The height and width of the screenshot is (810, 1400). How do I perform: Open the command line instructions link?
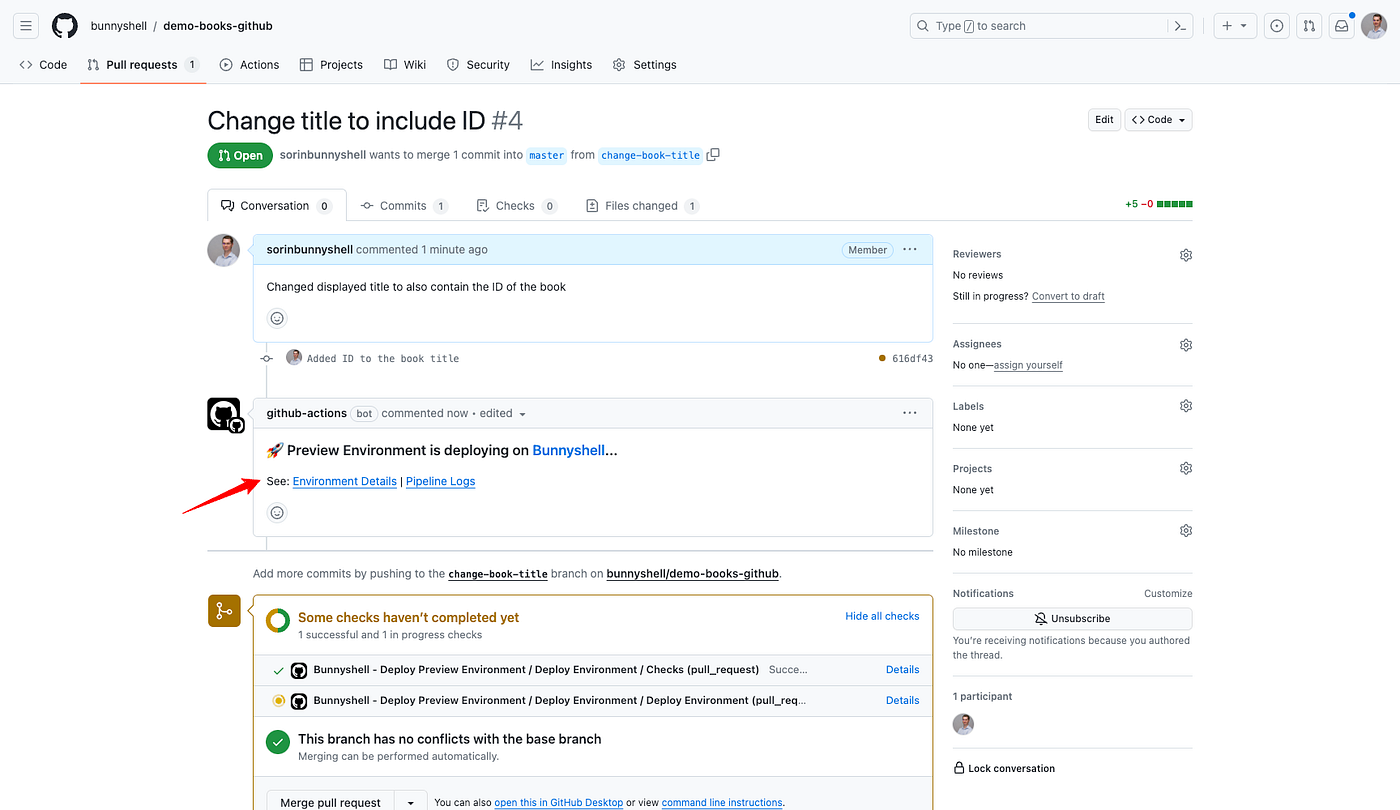coord(722,803)
